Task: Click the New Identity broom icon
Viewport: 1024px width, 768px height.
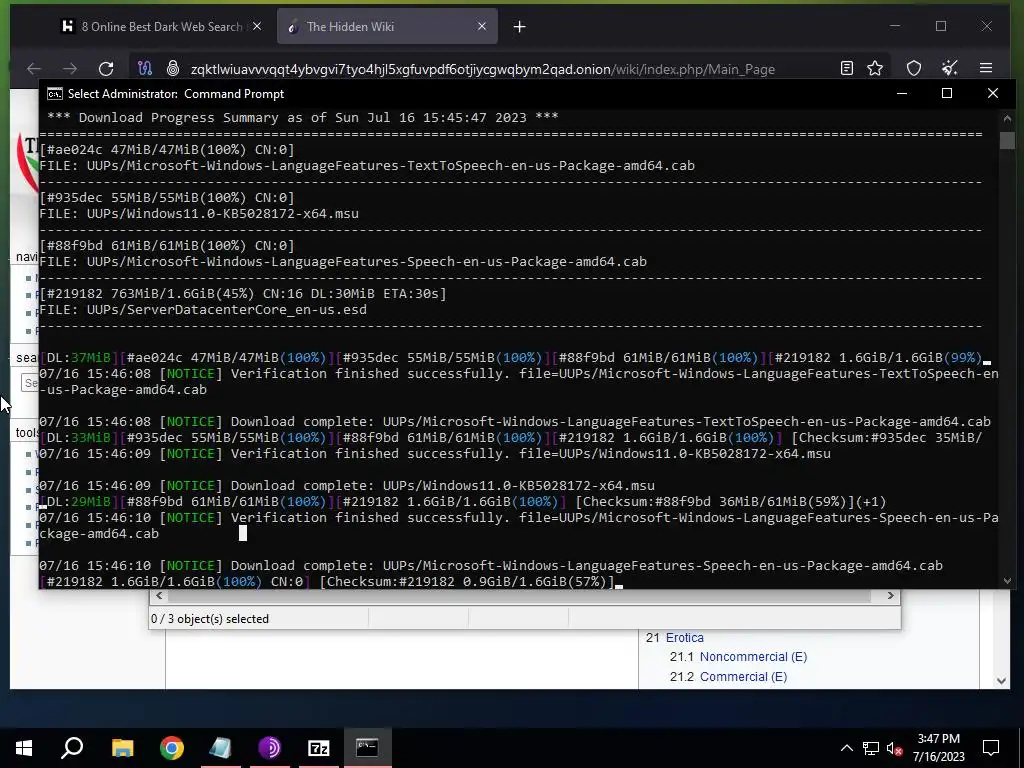Action: 950,68
